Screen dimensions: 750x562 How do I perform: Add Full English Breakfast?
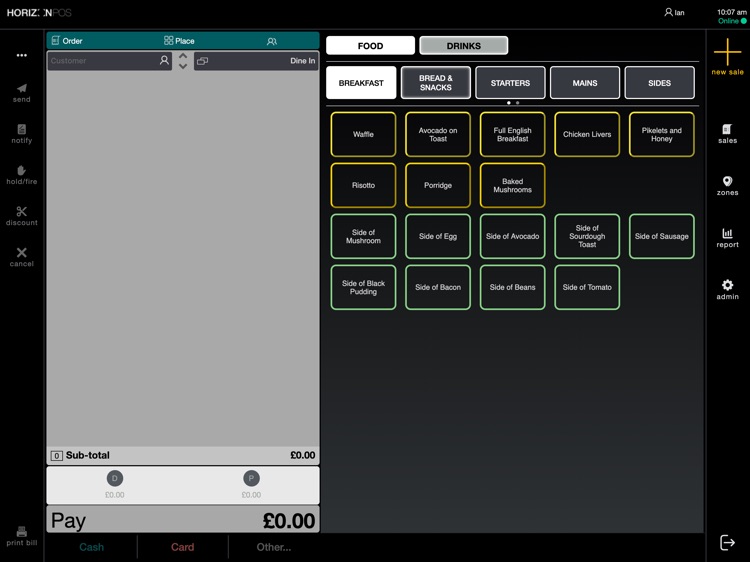512,134
